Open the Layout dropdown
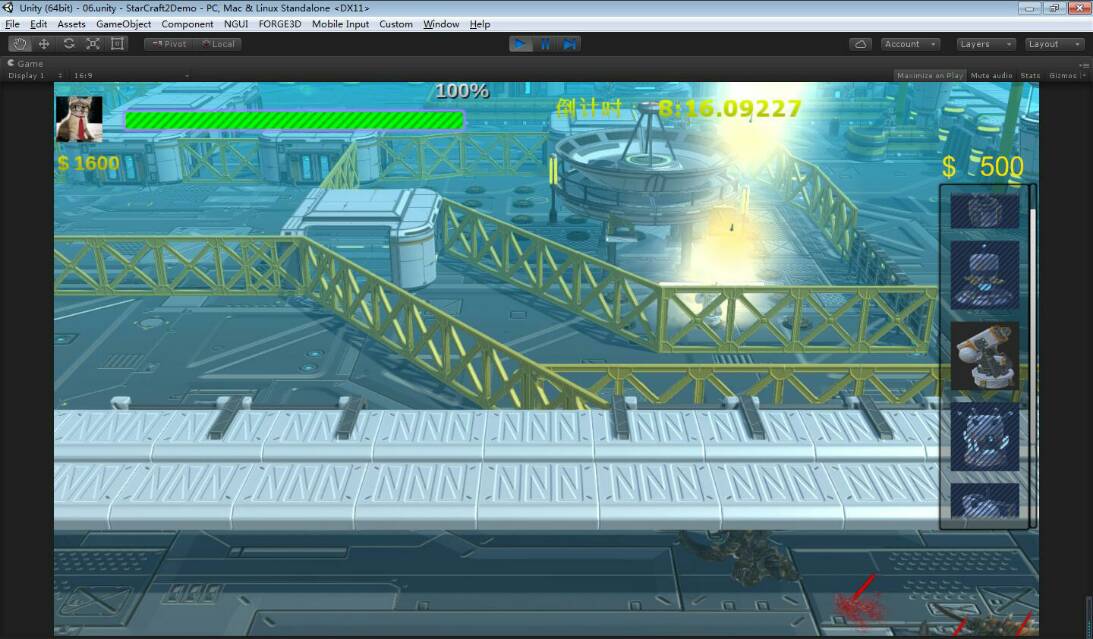Image resolution: width=1093 pixels, height=639 pixels. 1054,44
